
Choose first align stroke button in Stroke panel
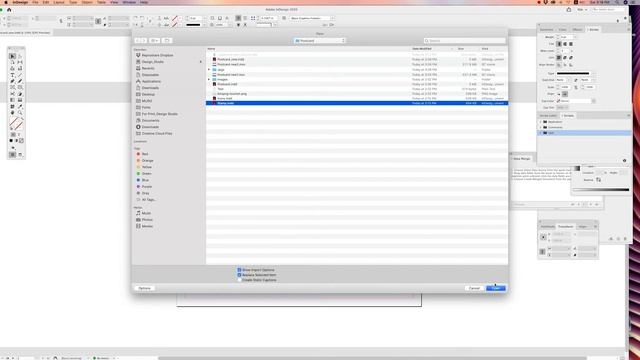point(559,65)
